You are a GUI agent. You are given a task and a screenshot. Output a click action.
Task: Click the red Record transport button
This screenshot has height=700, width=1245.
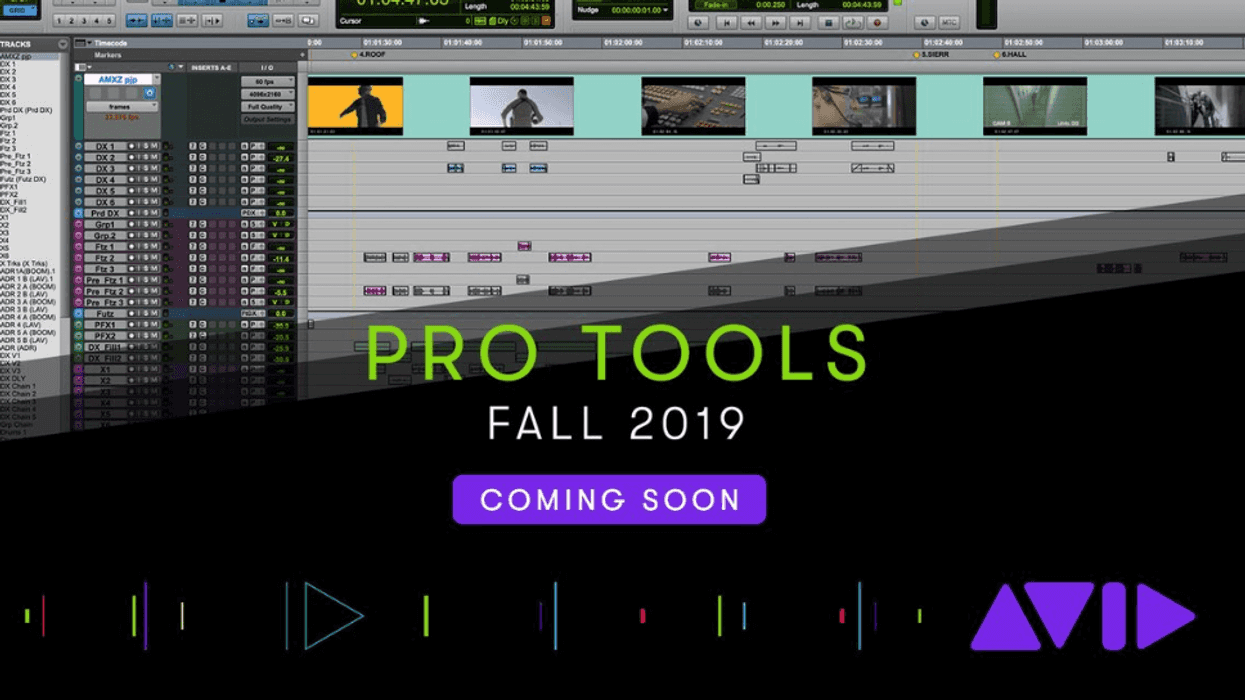(877, 22)
